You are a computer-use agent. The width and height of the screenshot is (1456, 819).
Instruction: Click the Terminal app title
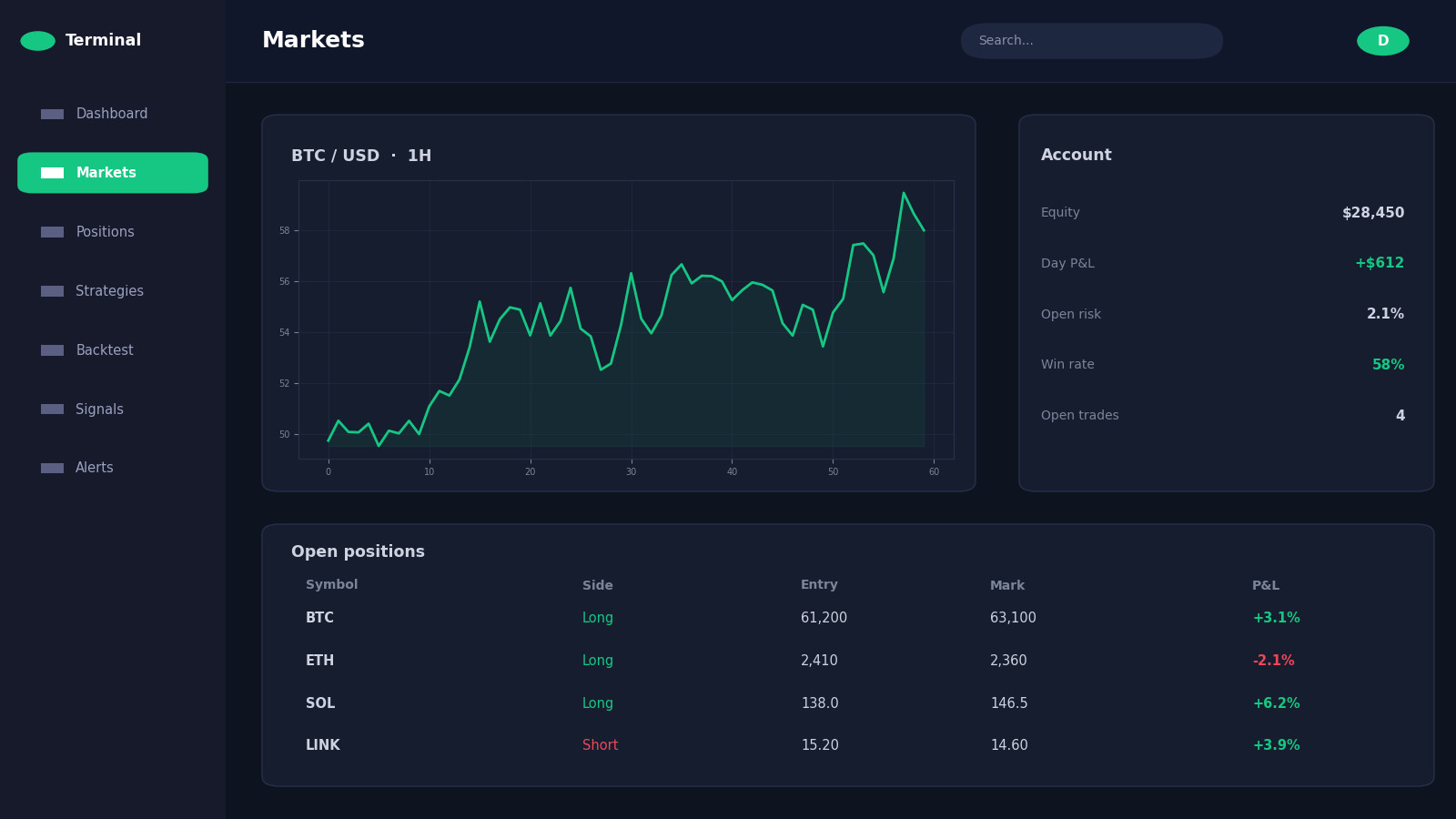coord(103,41)
